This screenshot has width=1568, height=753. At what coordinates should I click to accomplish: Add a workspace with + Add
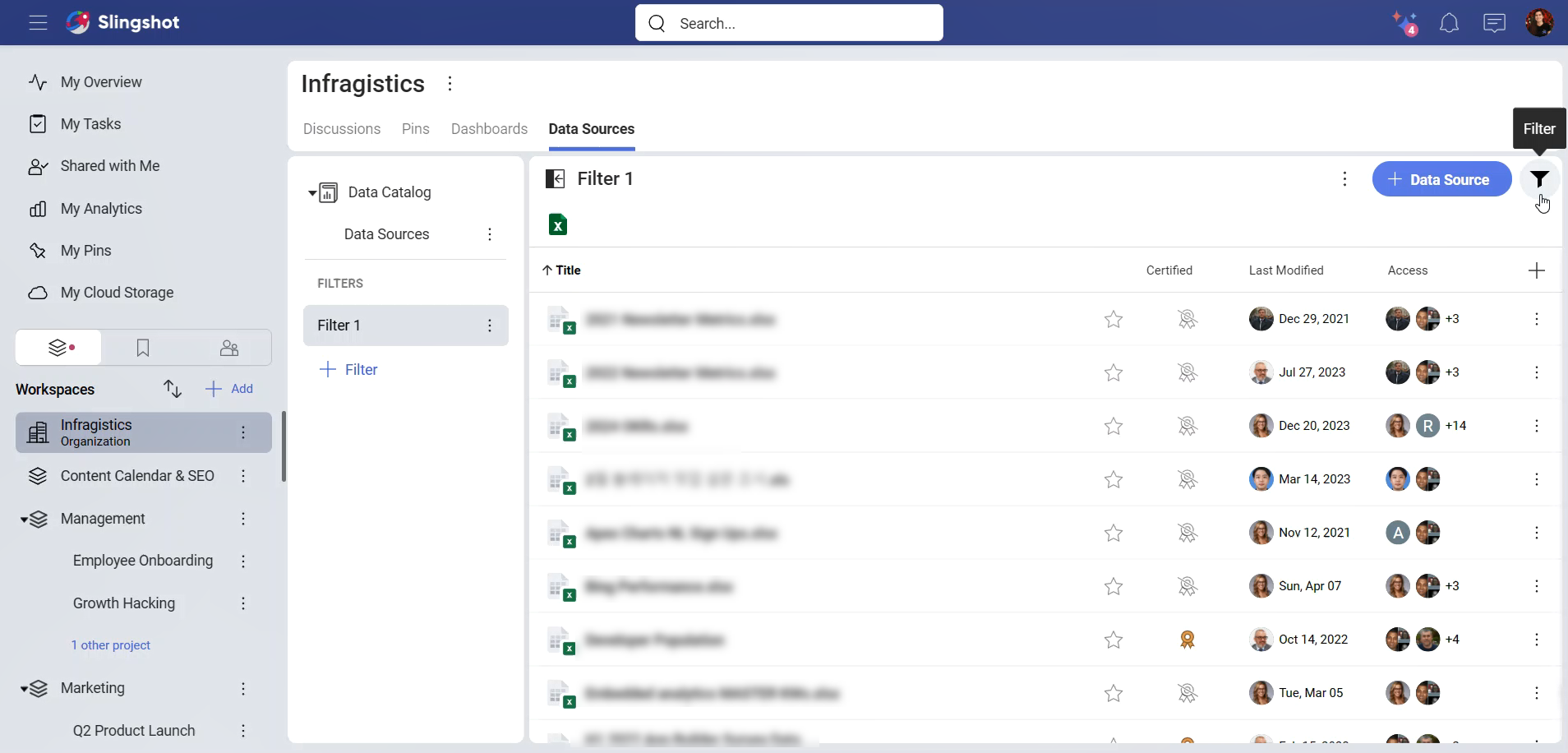229,389
